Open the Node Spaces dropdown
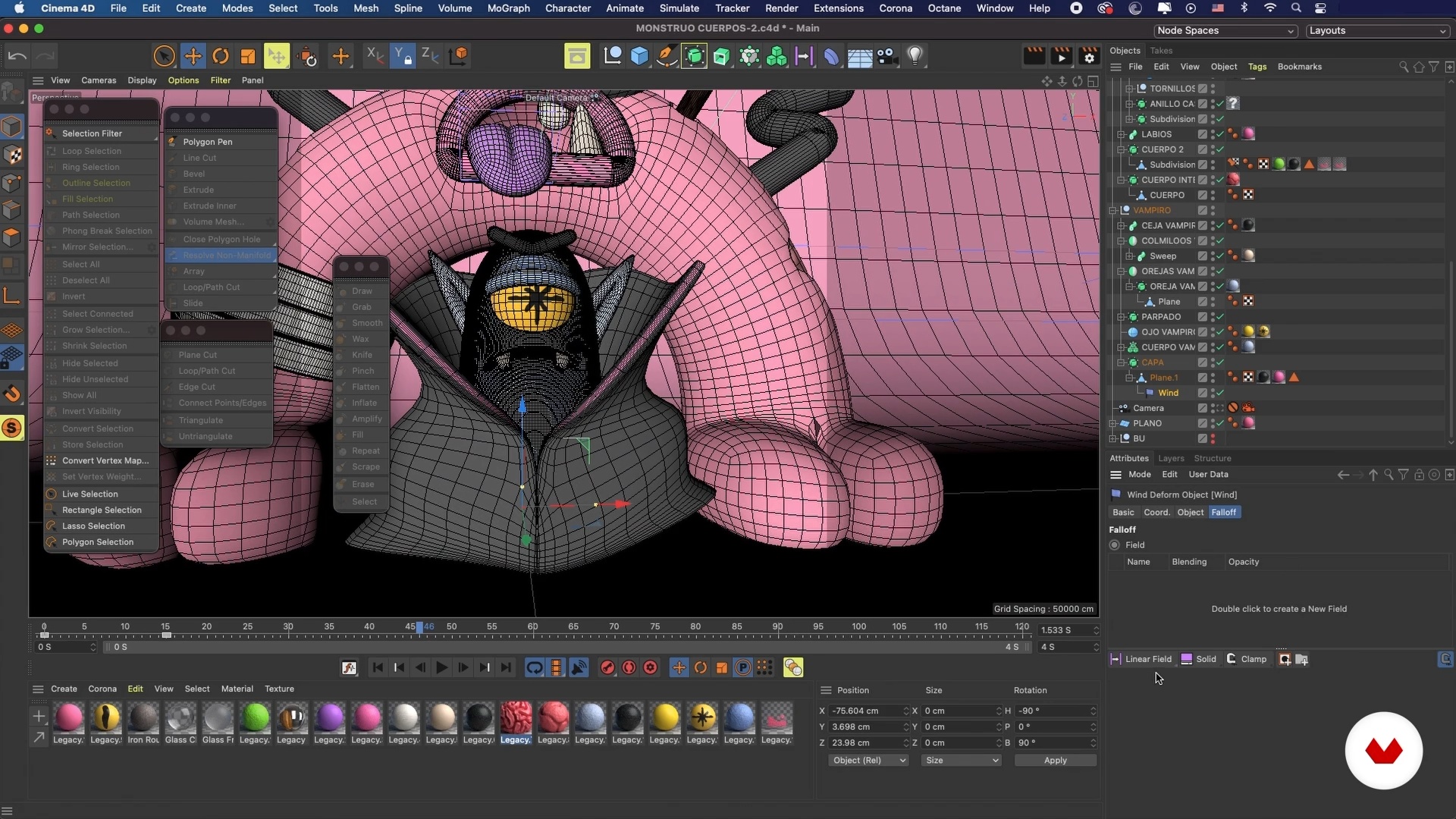 pyautogui.click(x=1225, y=30)
